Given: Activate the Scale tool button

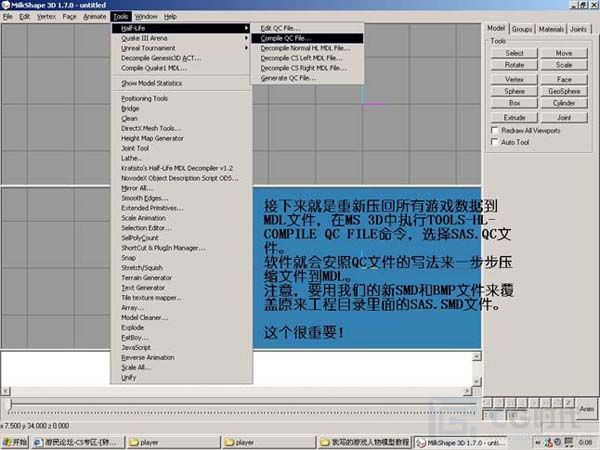Looking at the screenshot, I should tap(564, 65).
